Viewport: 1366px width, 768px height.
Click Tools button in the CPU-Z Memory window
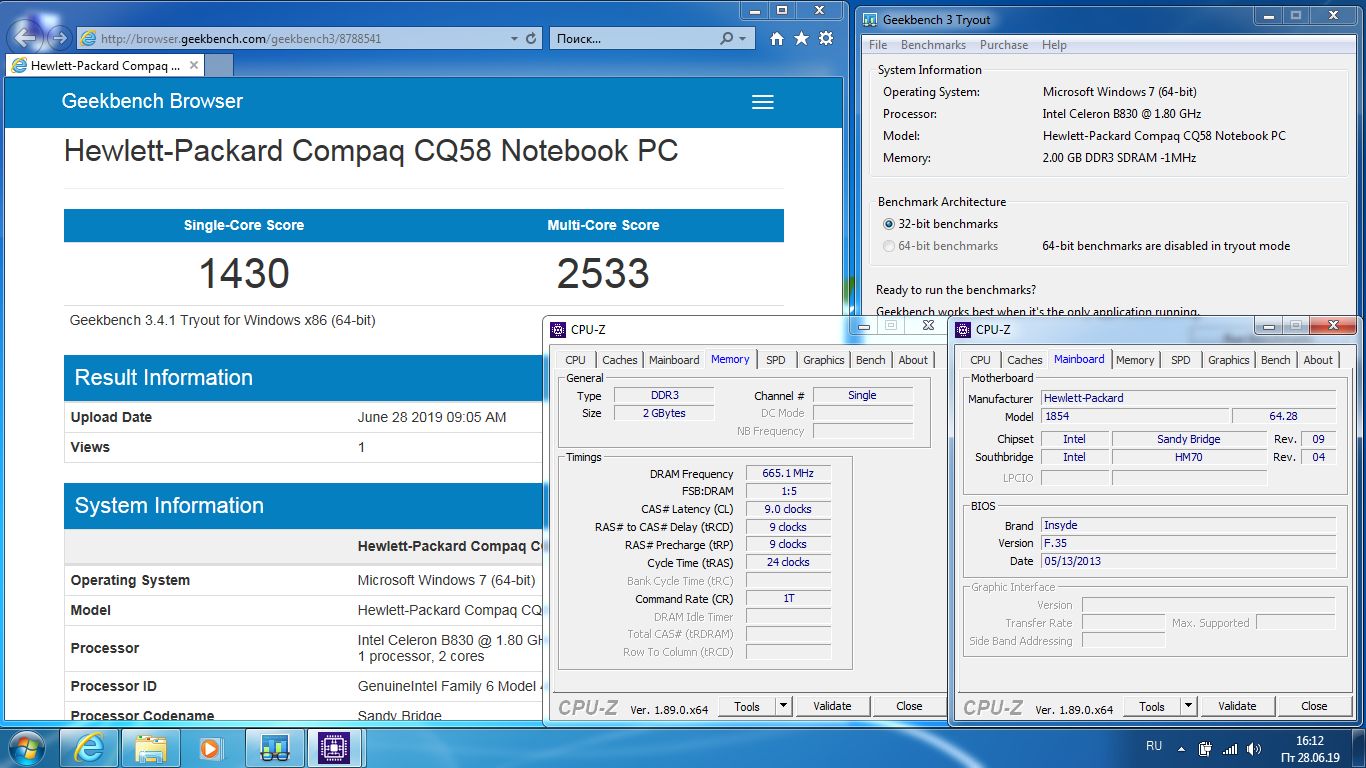[x=747, y=706]
